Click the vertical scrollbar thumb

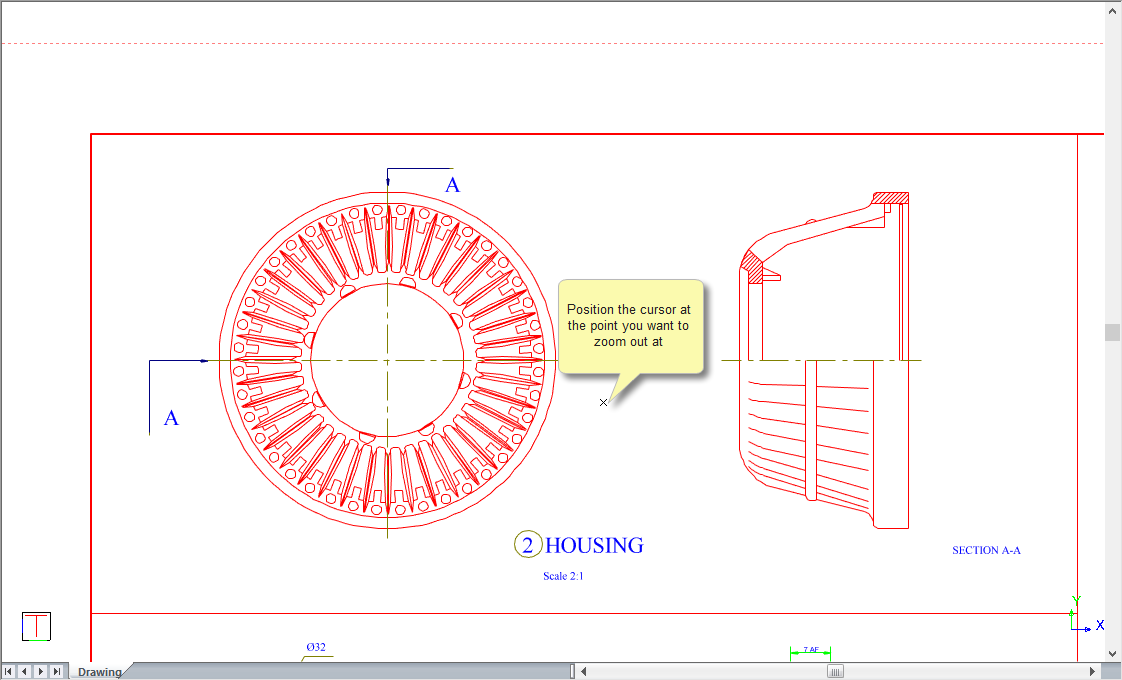(1113, 333)
